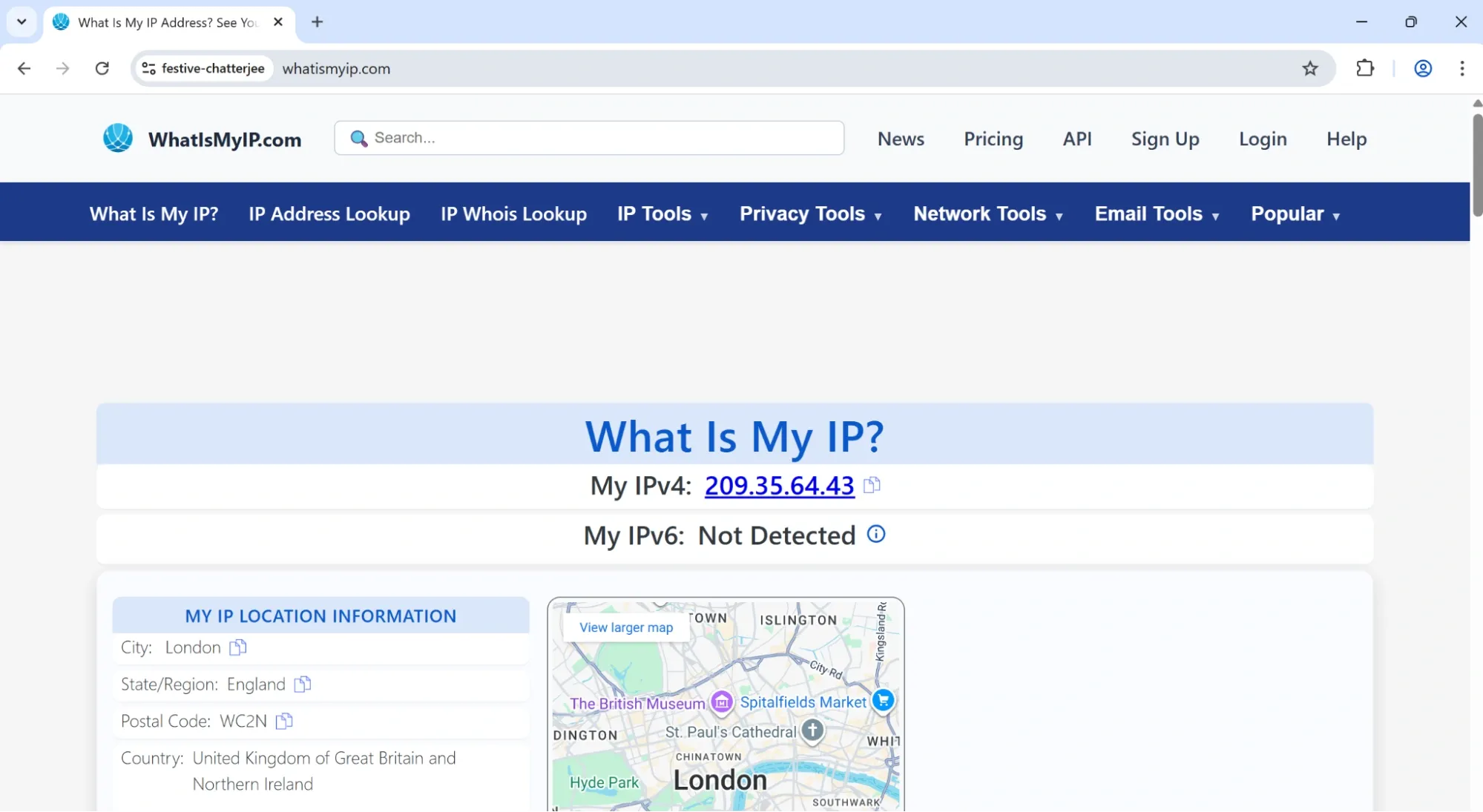This screenshot has width=1483, height=812.
Task: Bookmark the page with the star icon
Action: click(x=1310, y=68)
